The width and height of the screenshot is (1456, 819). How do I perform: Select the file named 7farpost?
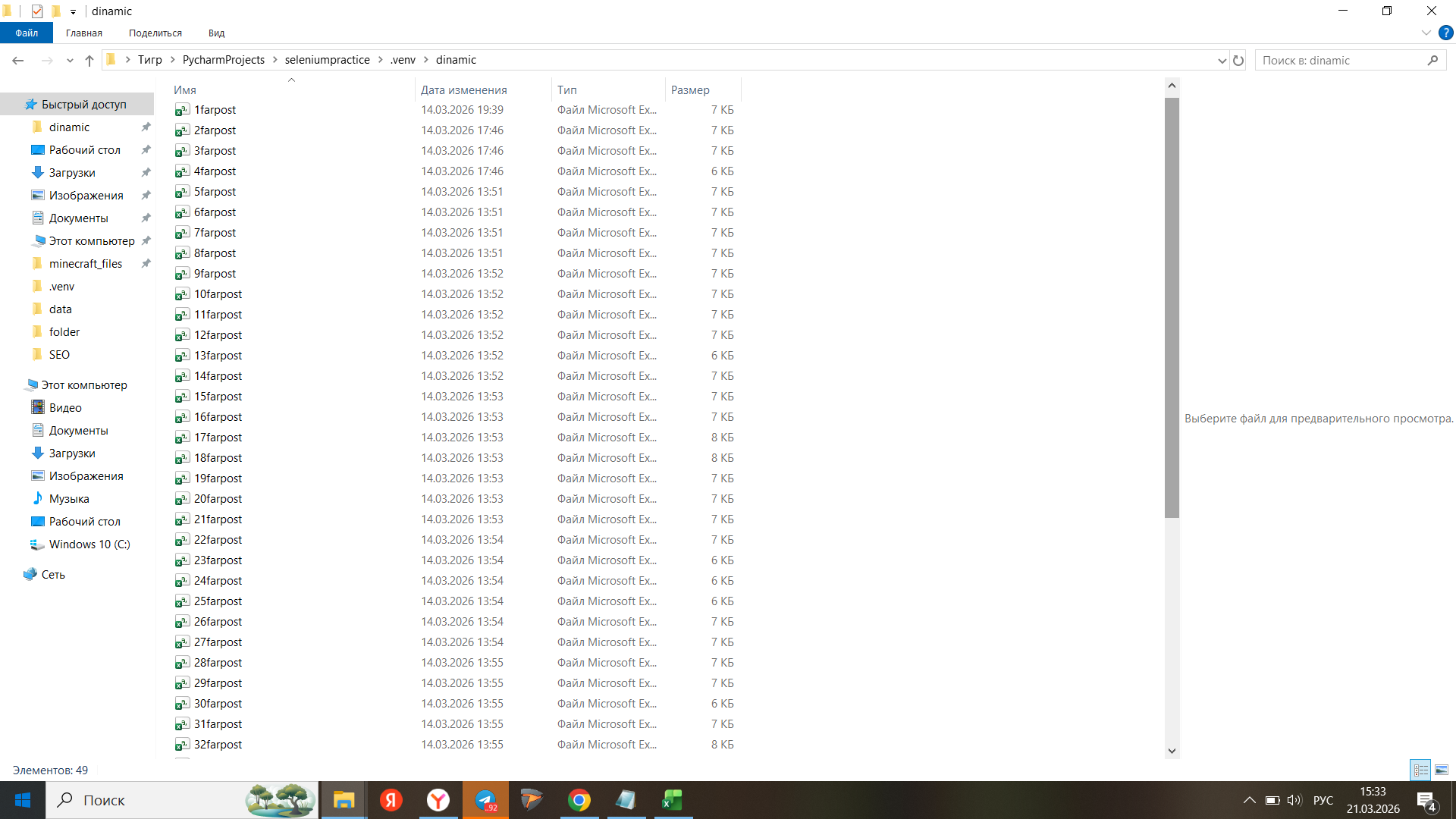pyautogui.click(x=215, y=233)
